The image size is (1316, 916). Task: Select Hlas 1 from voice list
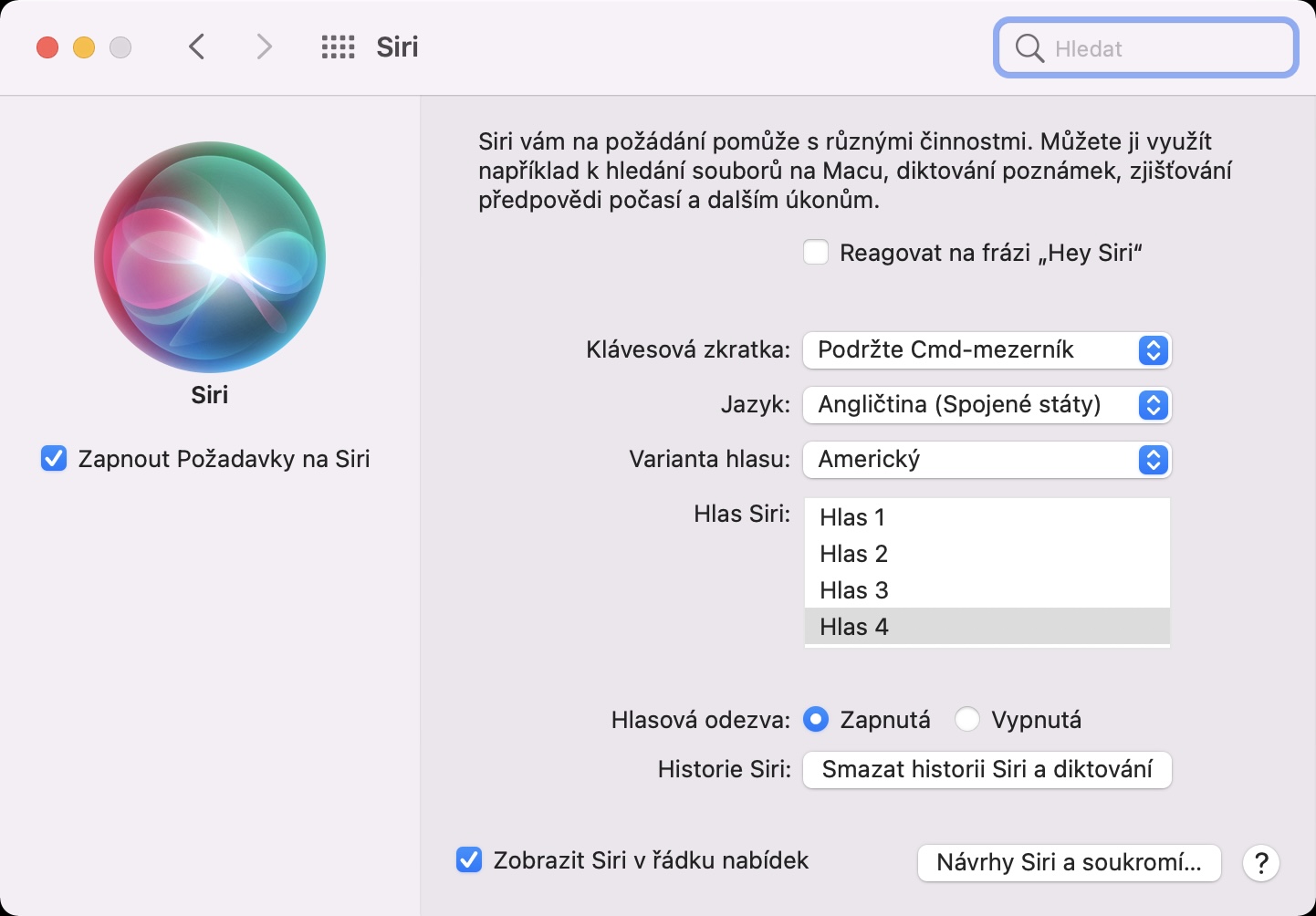coord(853,517)
